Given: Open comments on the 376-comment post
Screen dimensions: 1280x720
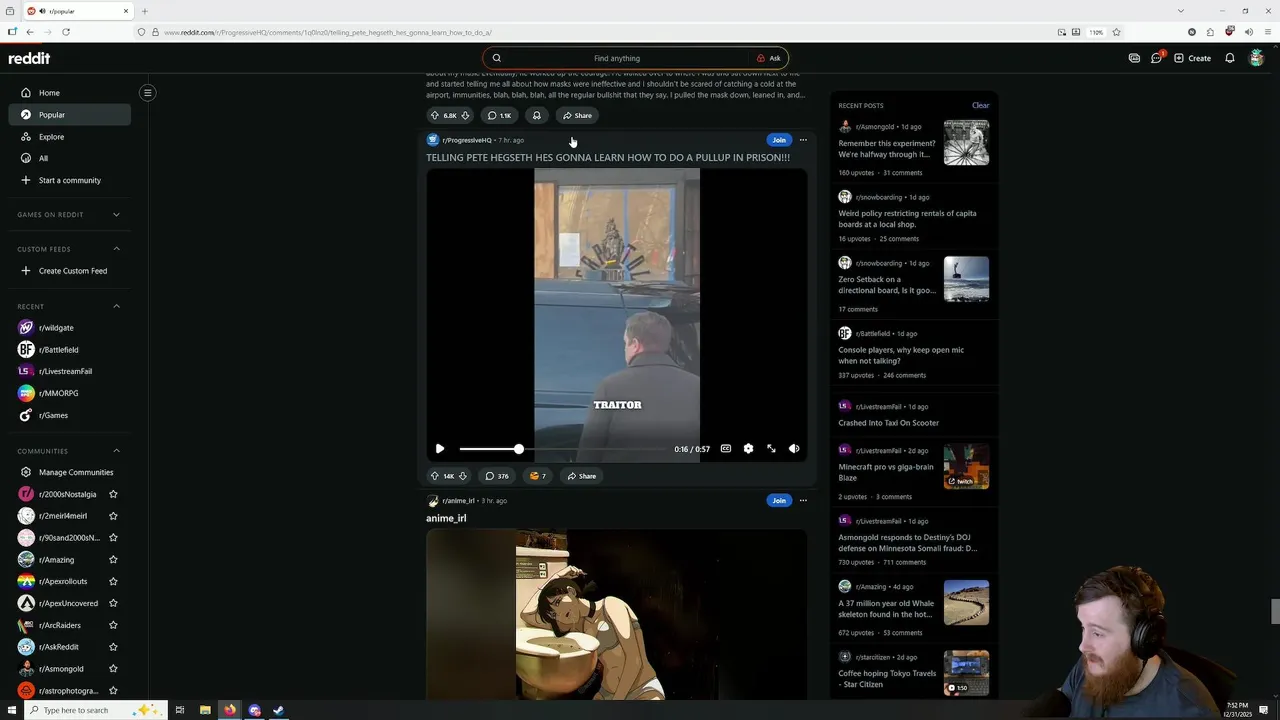Looking at the screenshot, I should point(497,476).
